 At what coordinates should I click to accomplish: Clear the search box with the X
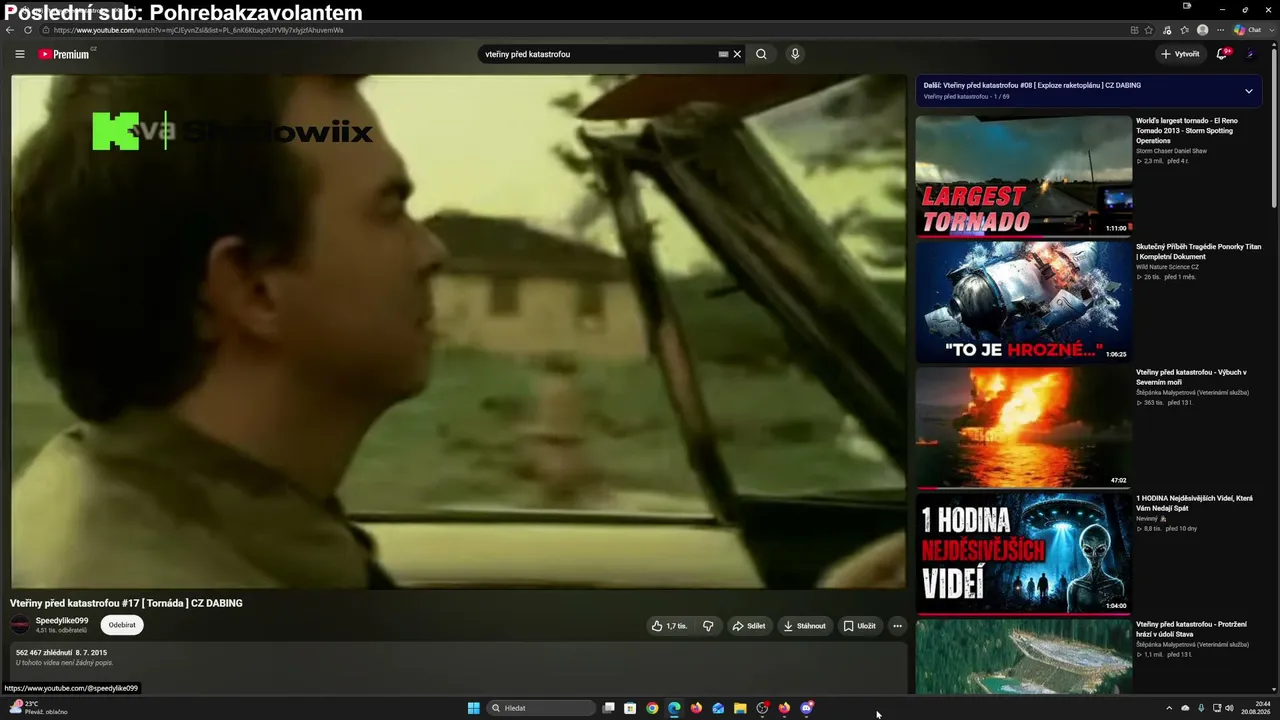point(737,54)
